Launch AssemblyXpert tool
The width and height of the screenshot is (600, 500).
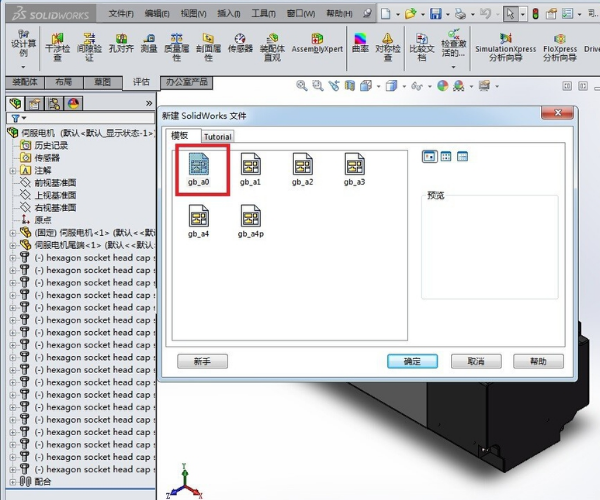317,43
